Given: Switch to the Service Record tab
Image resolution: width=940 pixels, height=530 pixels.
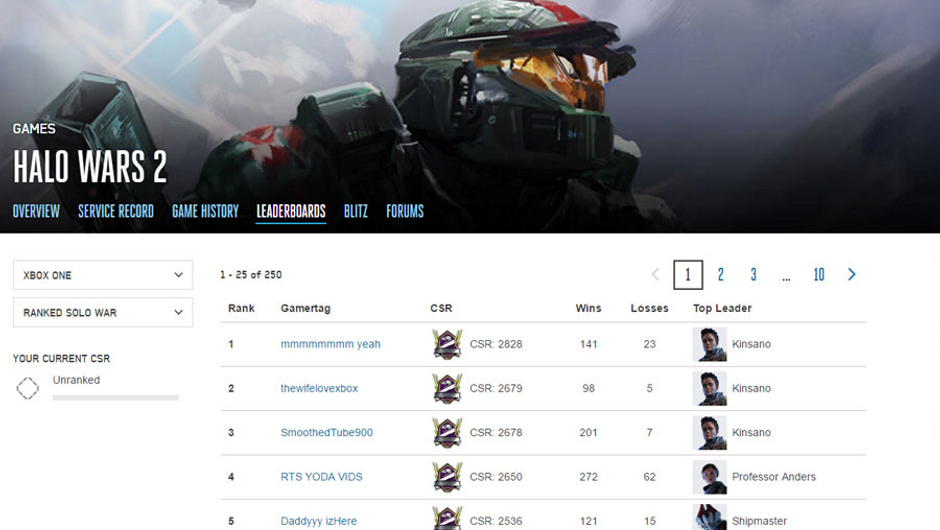Looking at the screenshot, I should [116, 211].
